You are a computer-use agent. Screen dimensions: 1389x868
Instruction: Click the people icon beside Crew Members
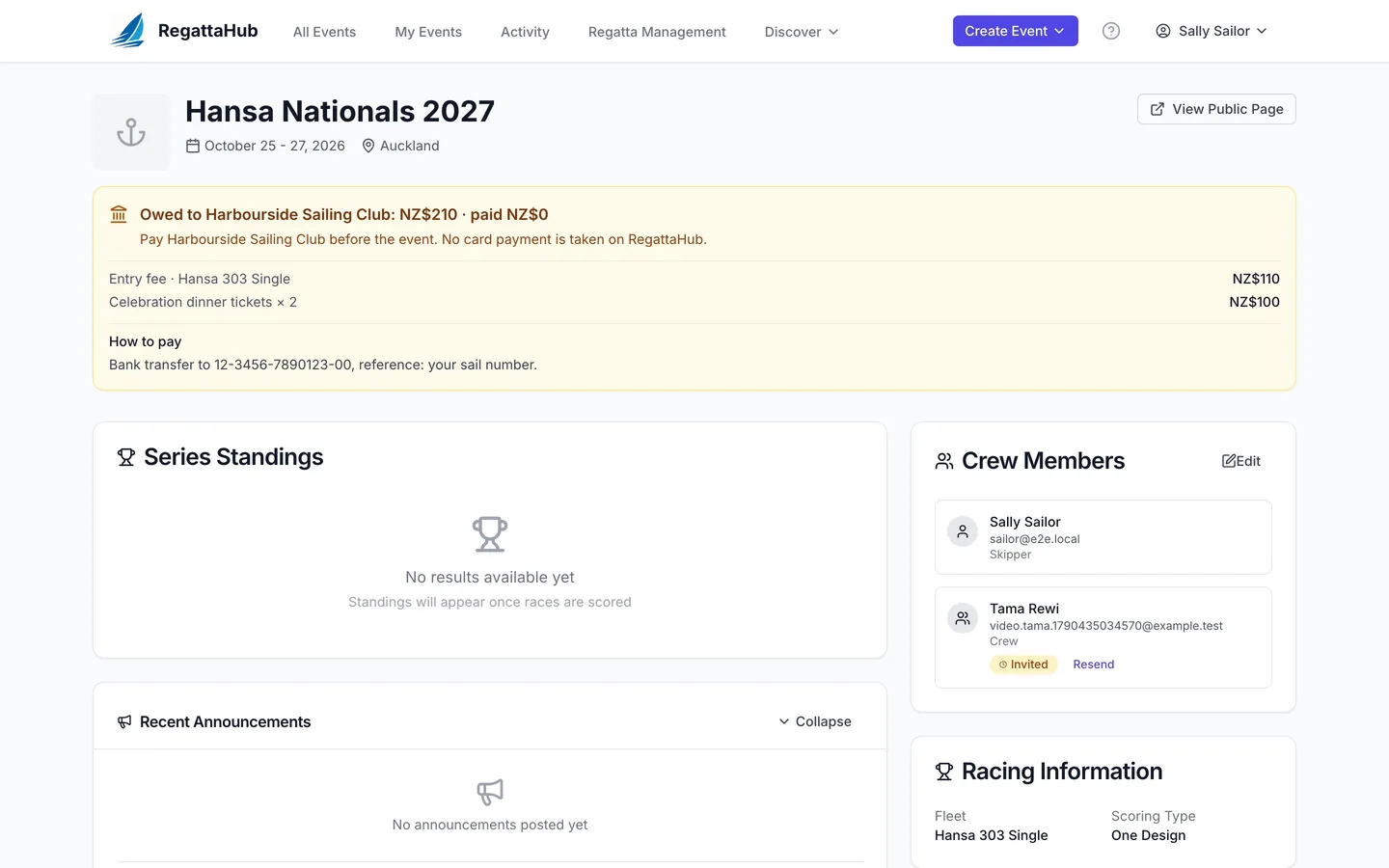(944, 461)
